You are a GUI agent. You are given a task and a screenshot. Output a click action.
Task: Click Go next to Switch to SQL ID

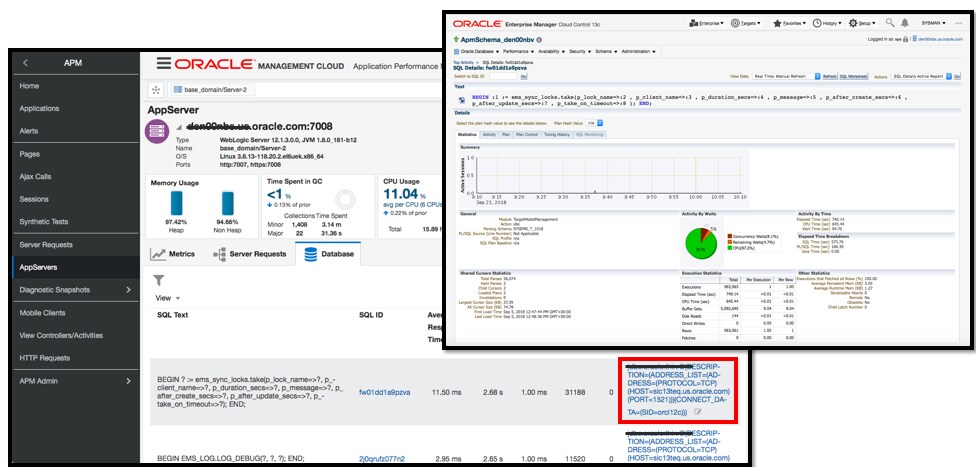(x=523, y=76)
